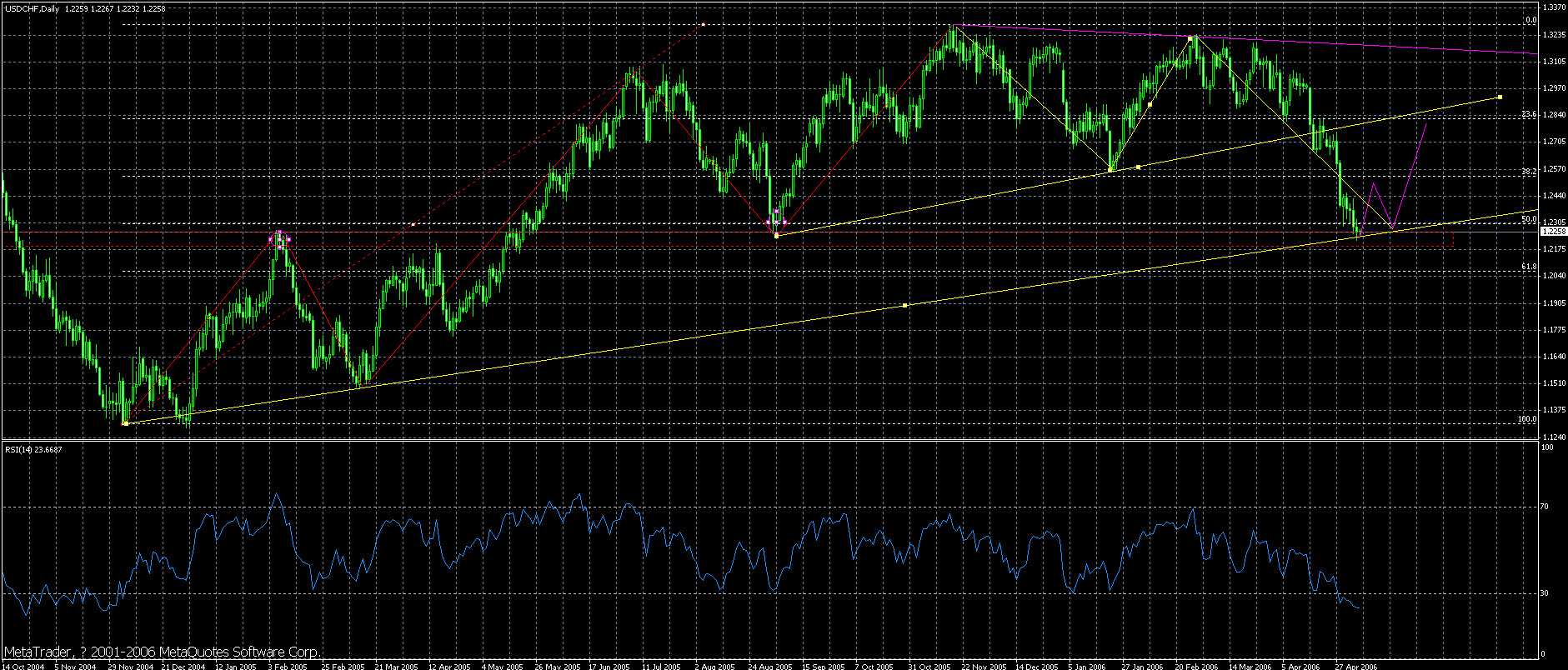This screenshot has height=670, width=1568.
Task: Select the current price tag 1.2258
Action: 1554,232
